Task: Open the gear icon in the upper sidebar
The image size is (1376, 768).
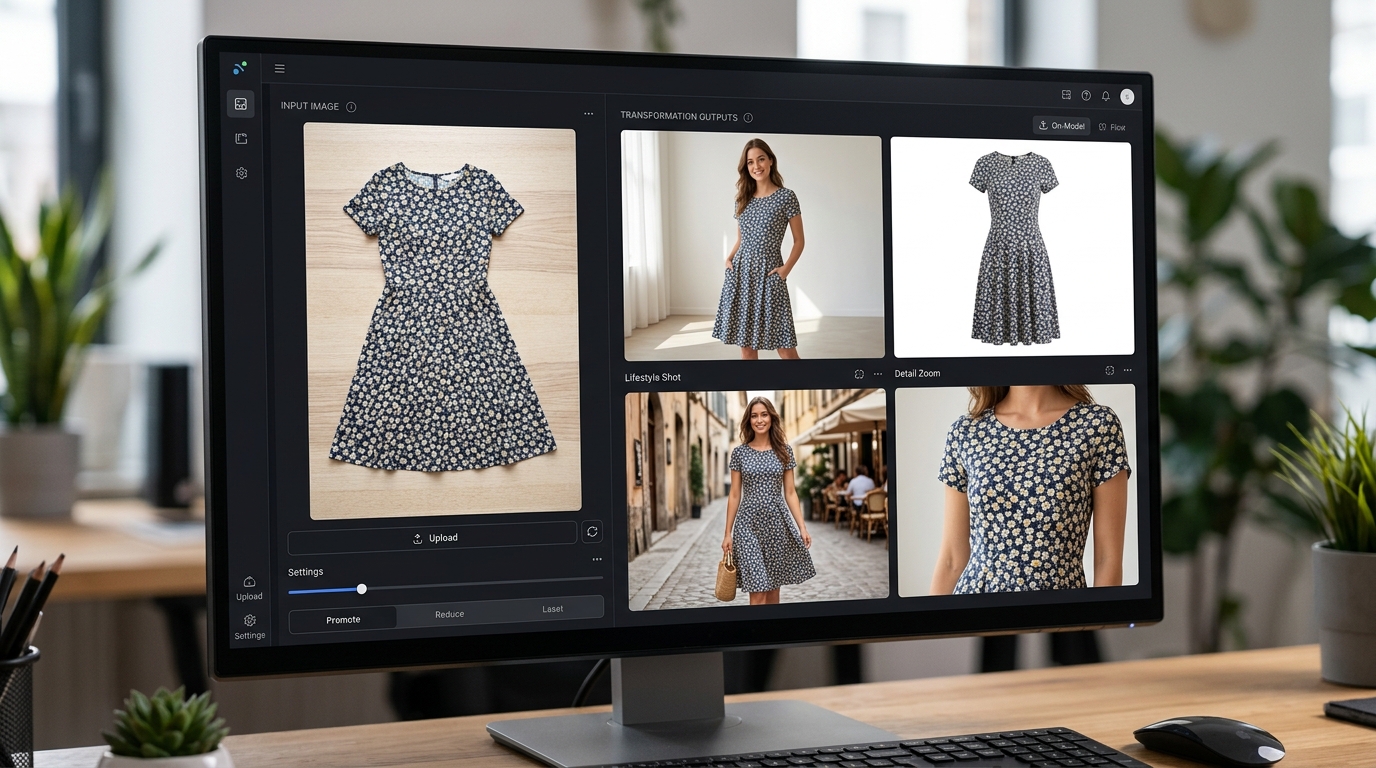Action: point(241,173)
